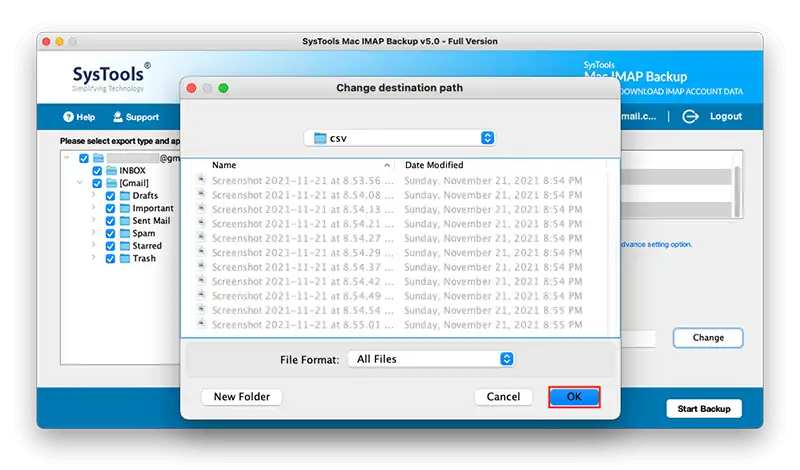Sort files by Date Modified column

(x=434, y=165)
